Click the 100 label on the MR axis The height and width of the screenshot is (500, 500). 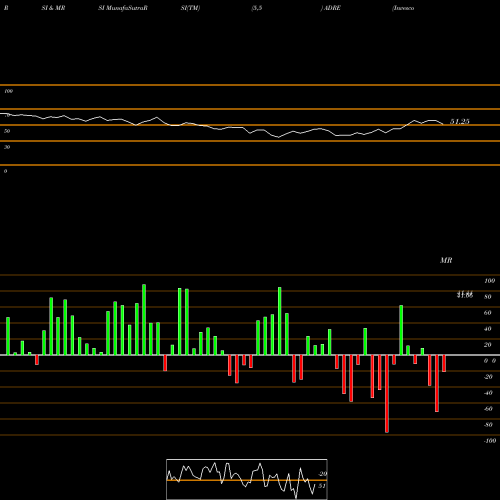489,281
